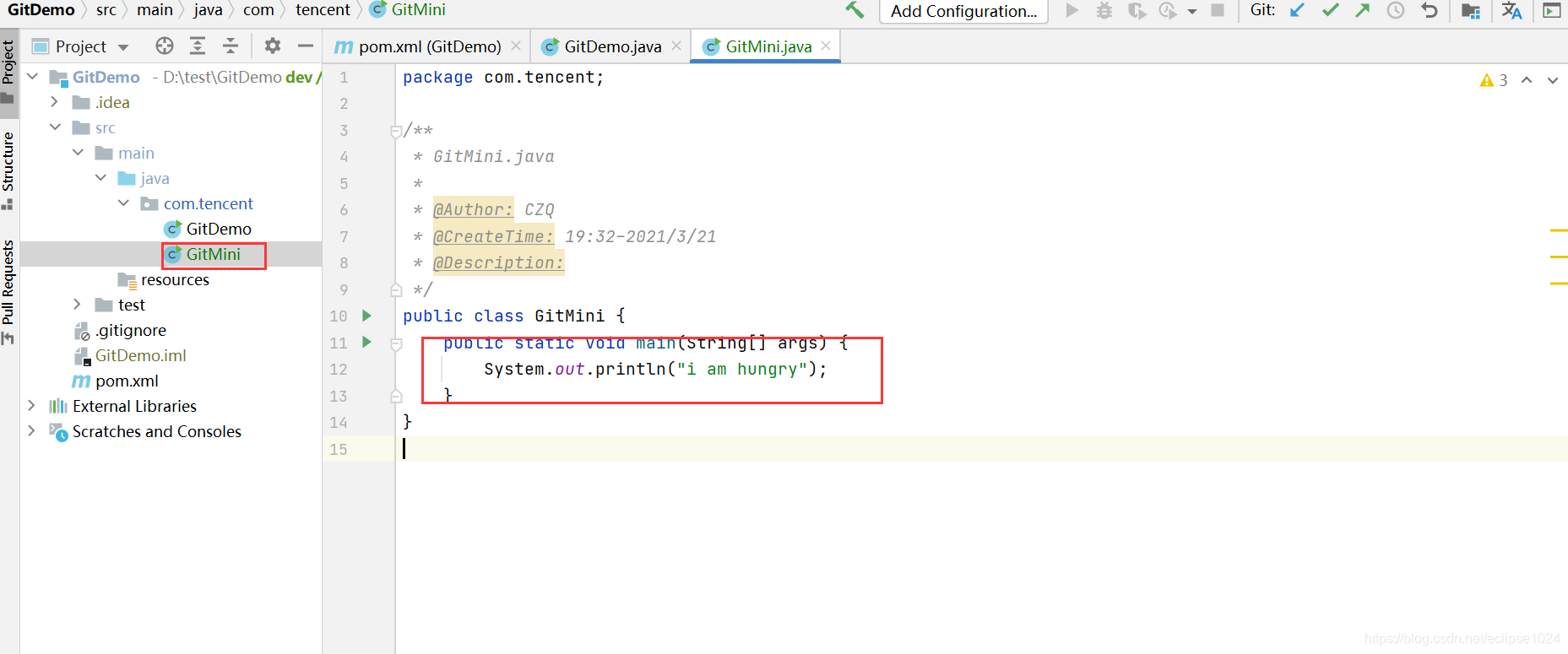This screenshot has height=654, width=1568.
Task: Push commits with the Git green arrow
Action: pyautogui.click(x=1363, y=10)
